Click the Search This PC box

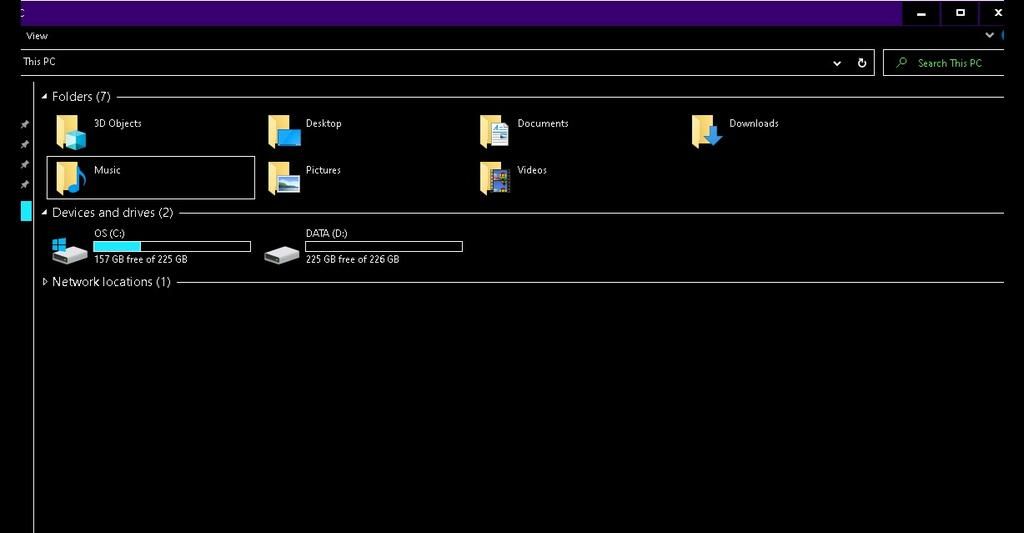(x=944, y=63)
